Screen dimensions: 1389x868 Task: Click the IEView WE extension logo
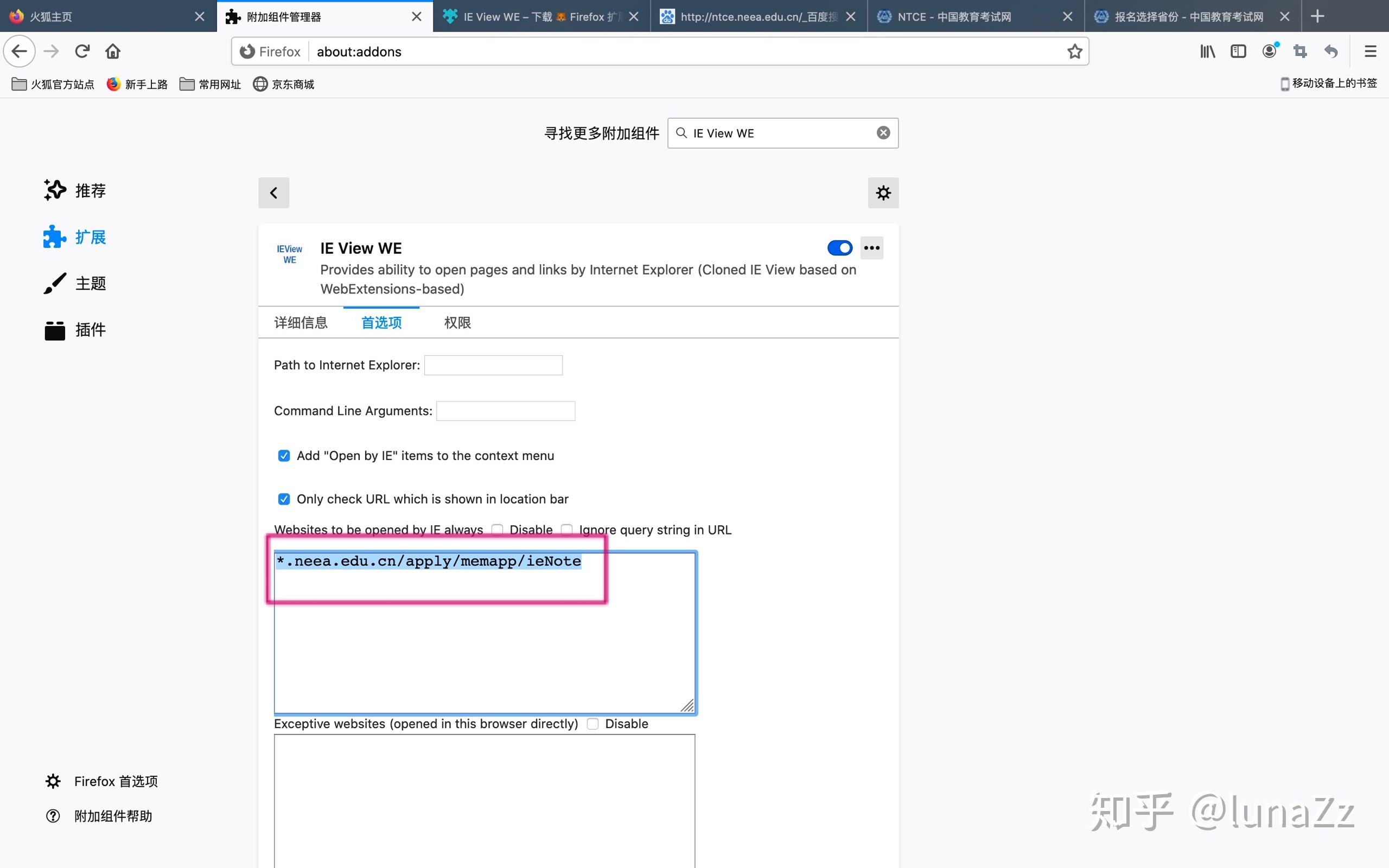289,254
